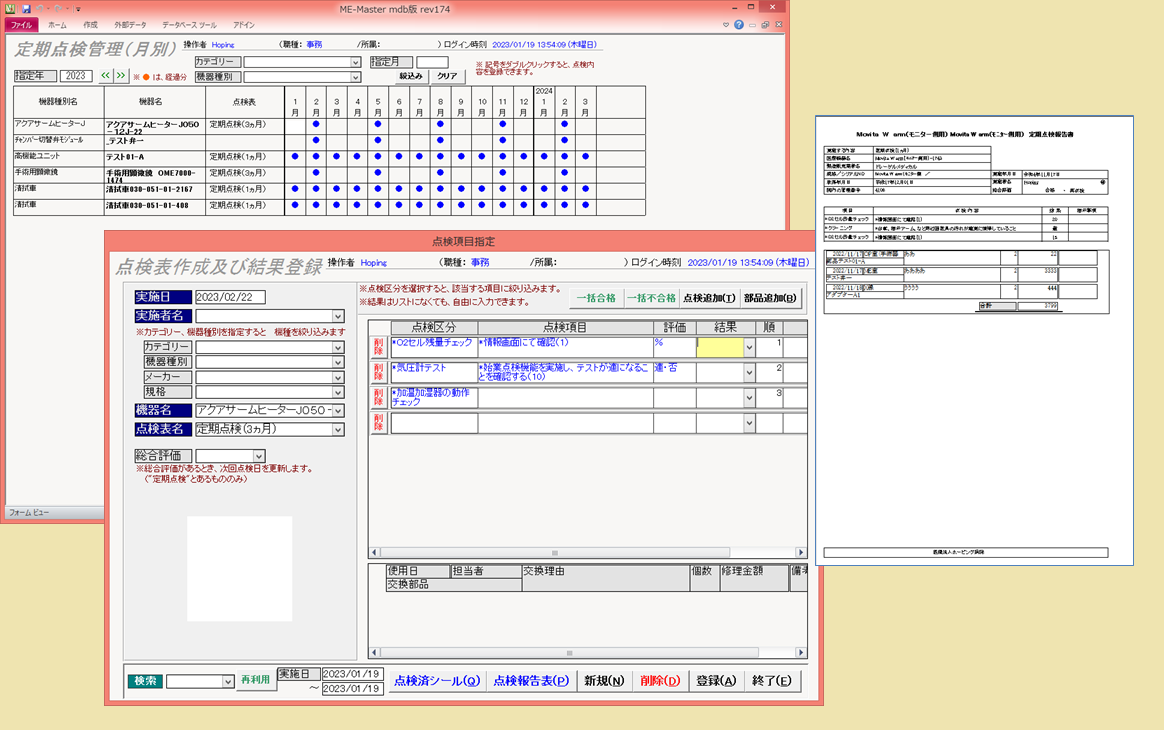
Task: Expand the 実施者名 dropdown
Action: pyautogui.click(x=338, y=316)
